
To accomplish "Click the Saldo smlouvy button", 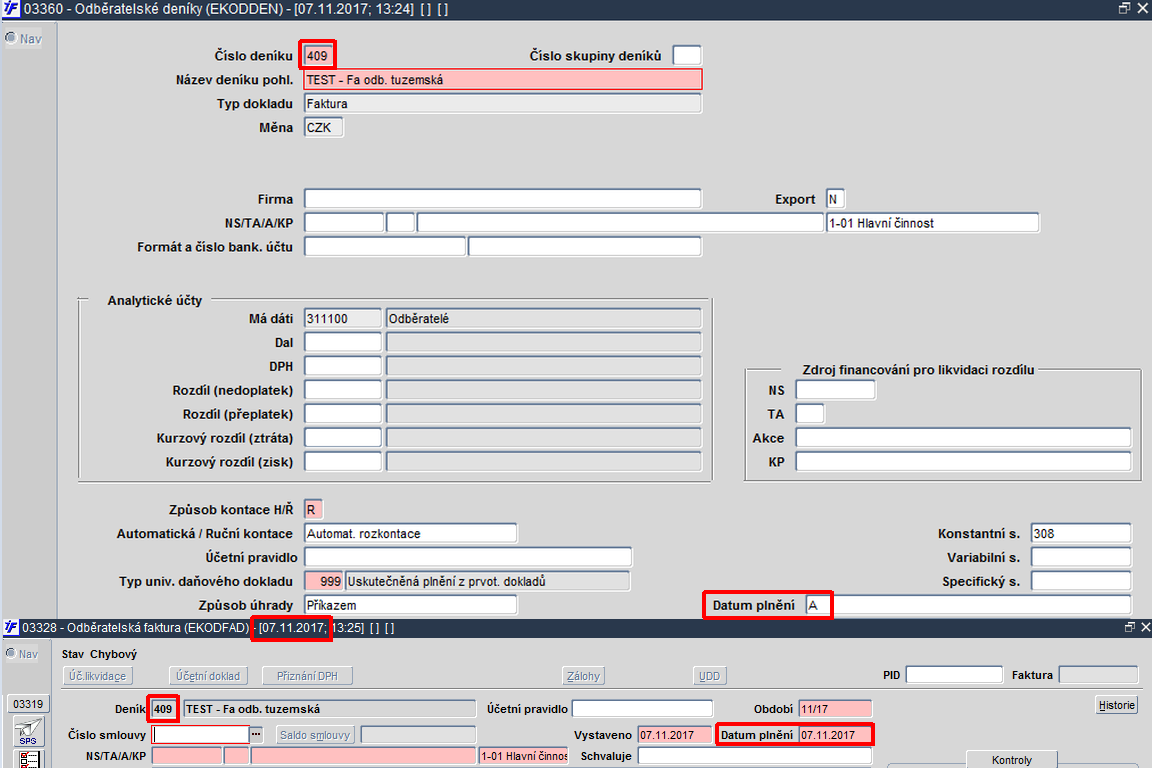I will (315, 735).
